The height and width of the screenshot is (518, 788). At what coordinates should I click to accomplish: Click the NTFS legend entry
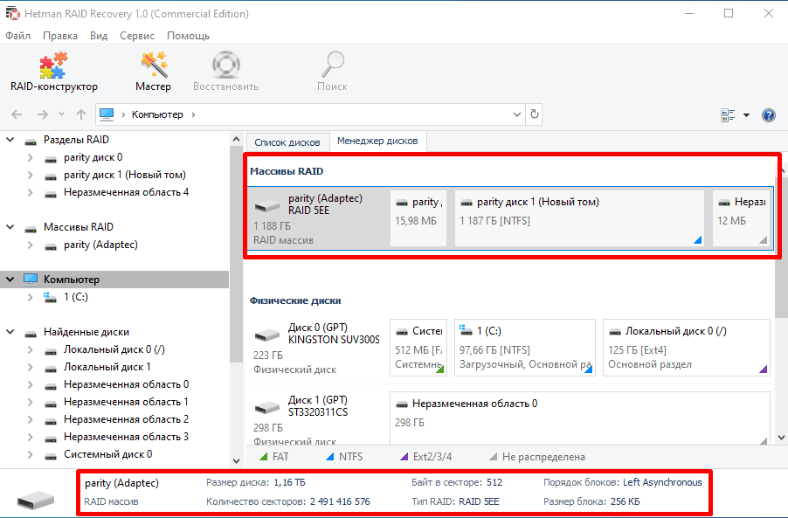click(344, 457)
